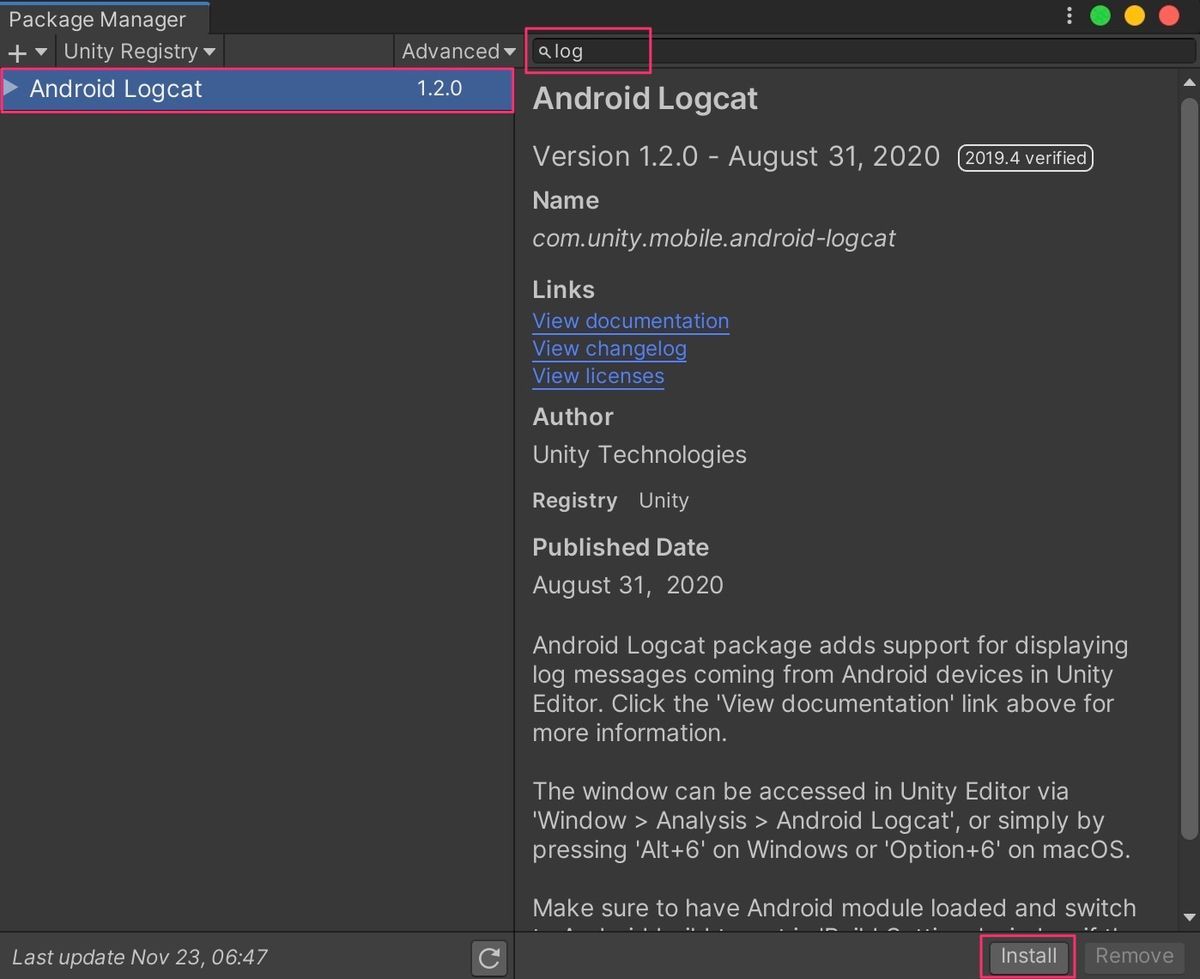The image size is (1200, 979).
Task: Click the Published Date value August 31, 2020
Action: (628, 585)
